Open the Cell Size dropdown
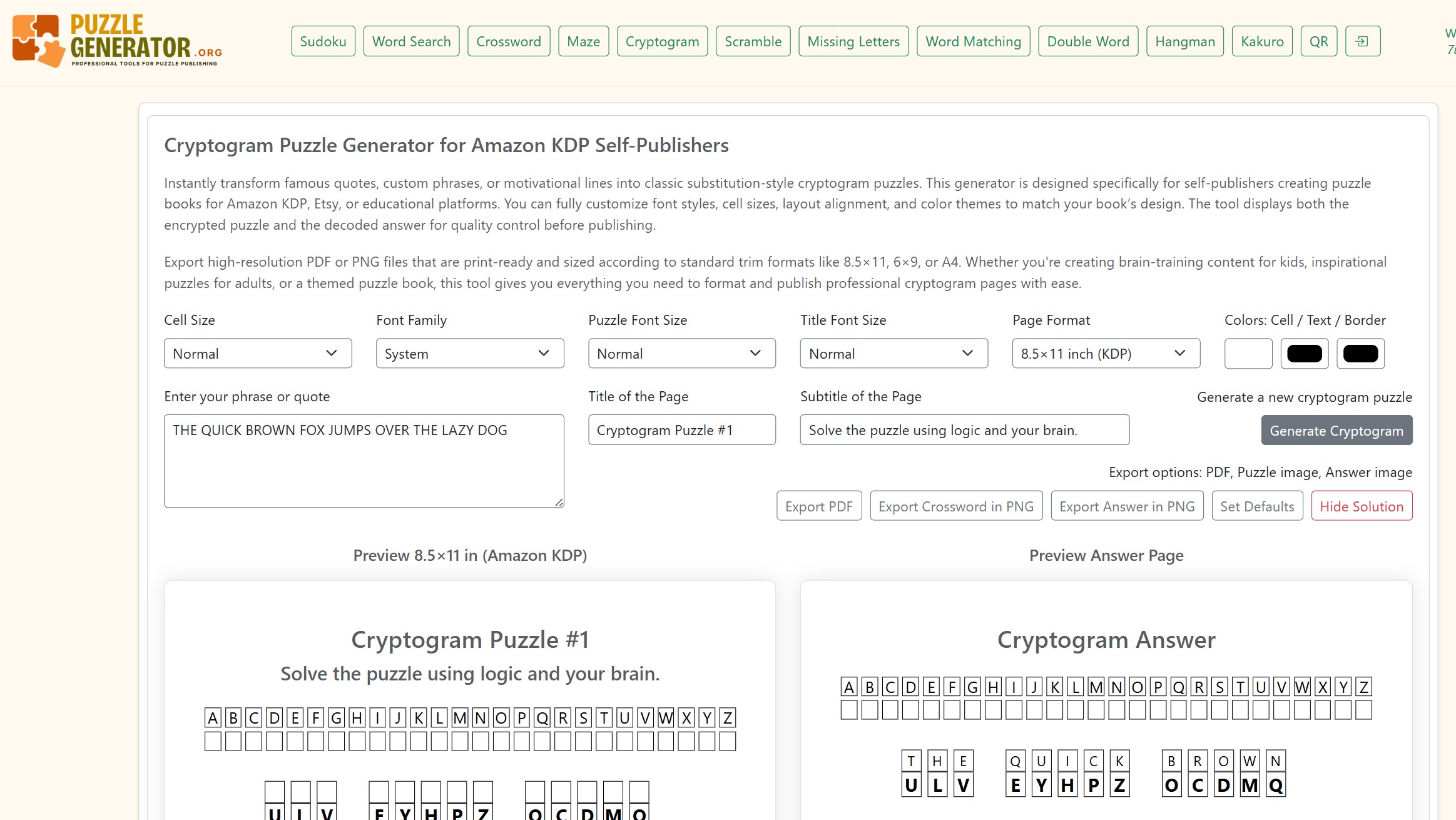The height and width of the screenshot is (820, 1456). pyautogui.click(x=258, y=353)
